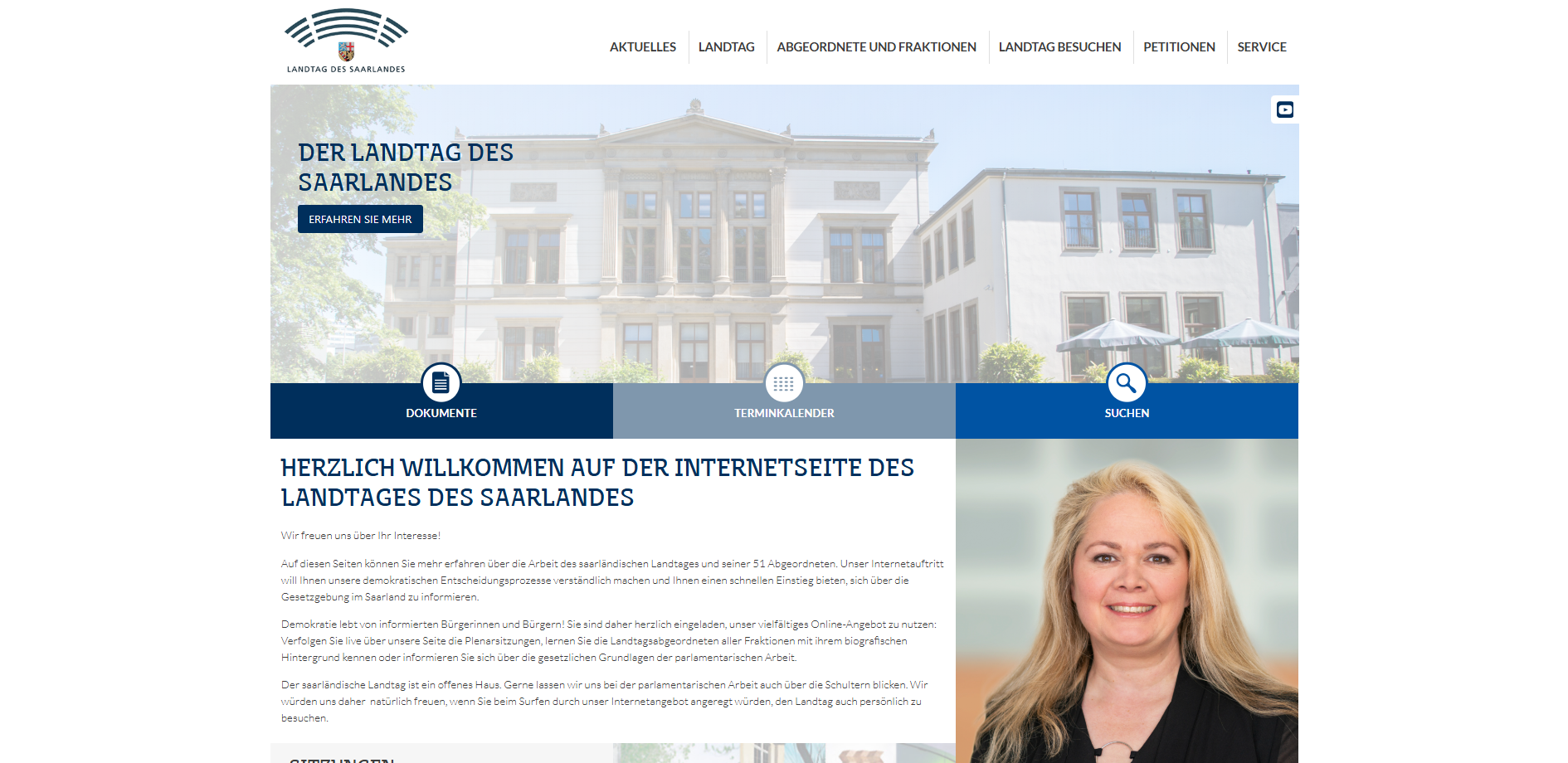Click the Landtag des Saarlandes logo

pos(346,41)
